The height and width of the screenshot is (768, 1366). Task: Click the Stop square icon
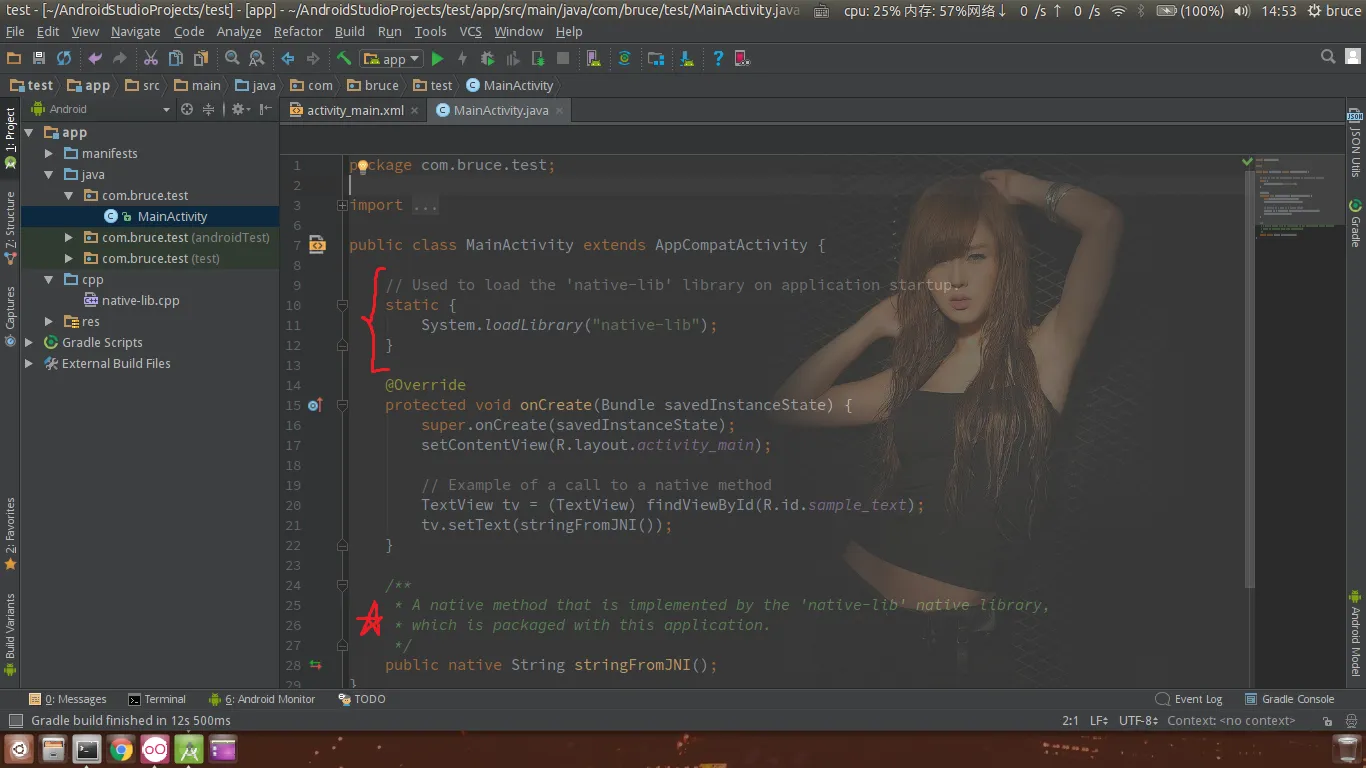[x=563, y=59]
